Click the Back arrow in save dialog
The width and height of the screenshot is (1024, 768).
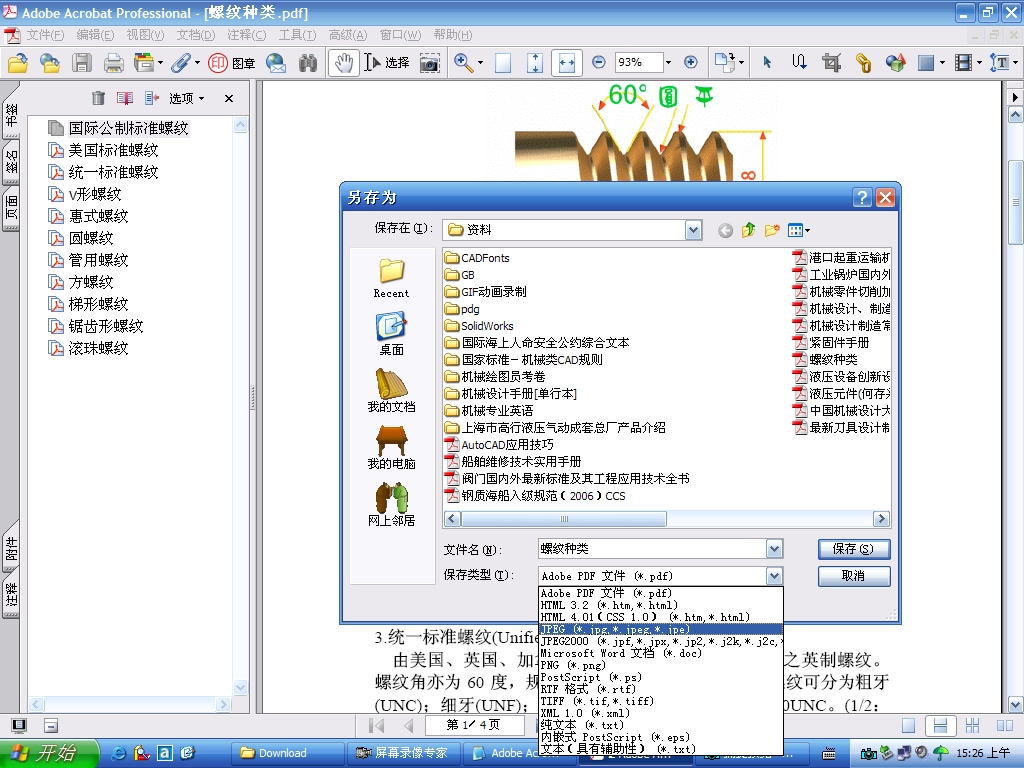(x=725, y=230)
